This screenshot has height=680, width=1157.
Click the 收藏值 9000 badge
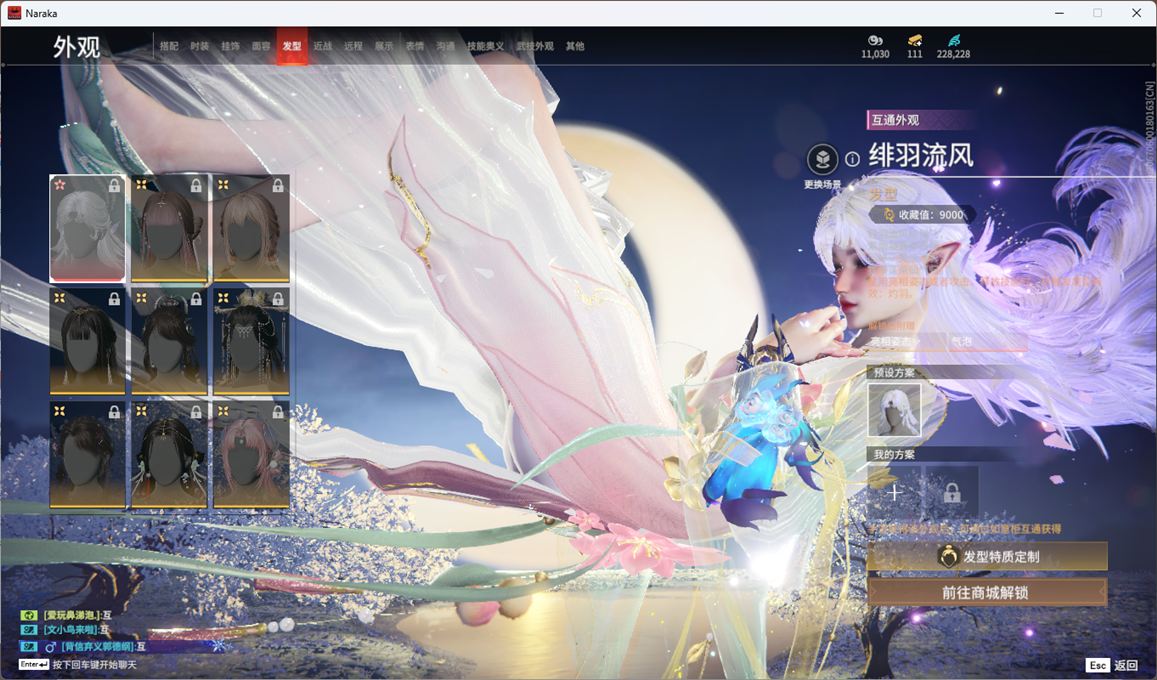tap(923, 215)
